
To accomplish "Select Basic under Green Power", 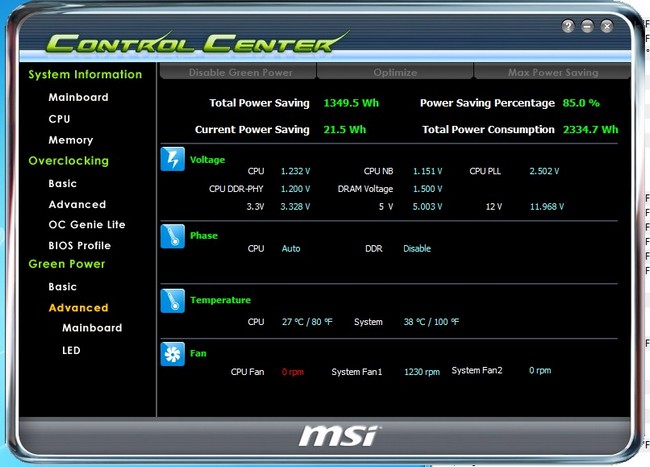I will tap(63, 287).
